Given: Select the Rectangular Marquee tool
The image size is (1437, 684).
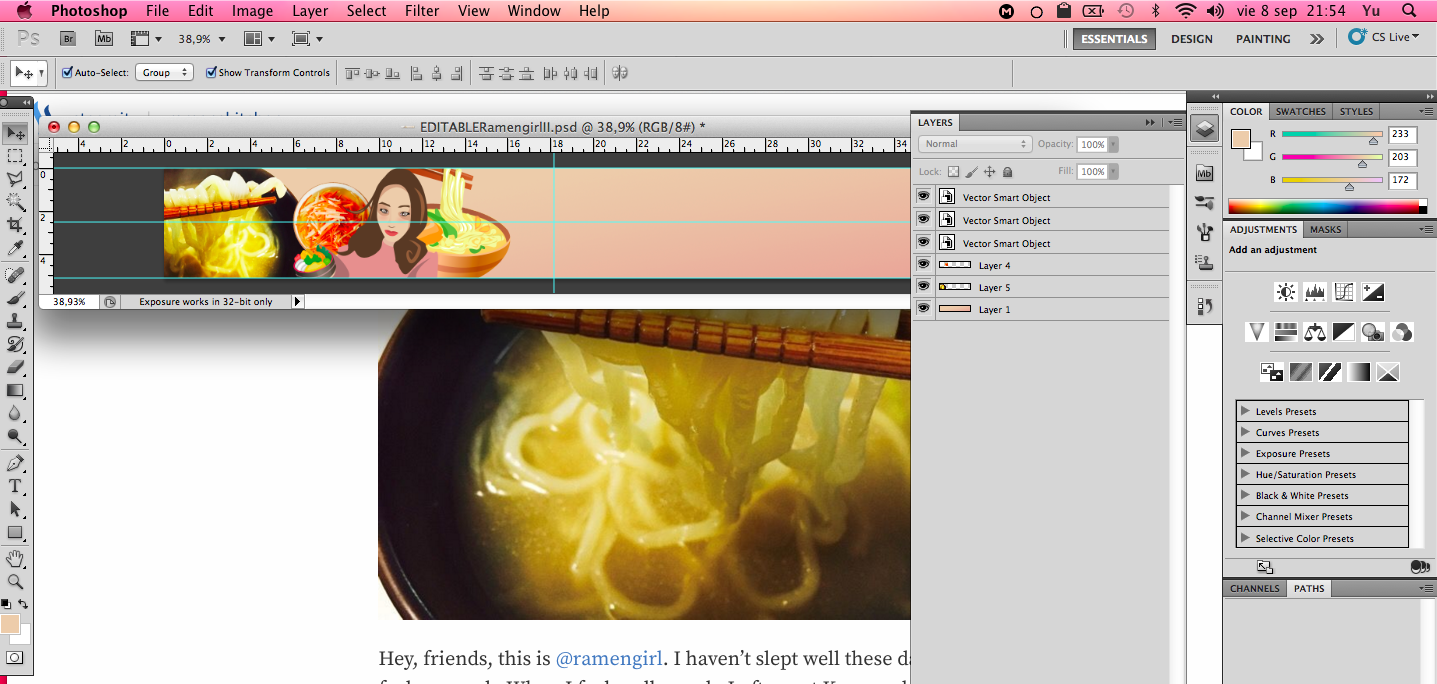Looking at the screenshot, I should pyautogui.click(x=15, y=156).
